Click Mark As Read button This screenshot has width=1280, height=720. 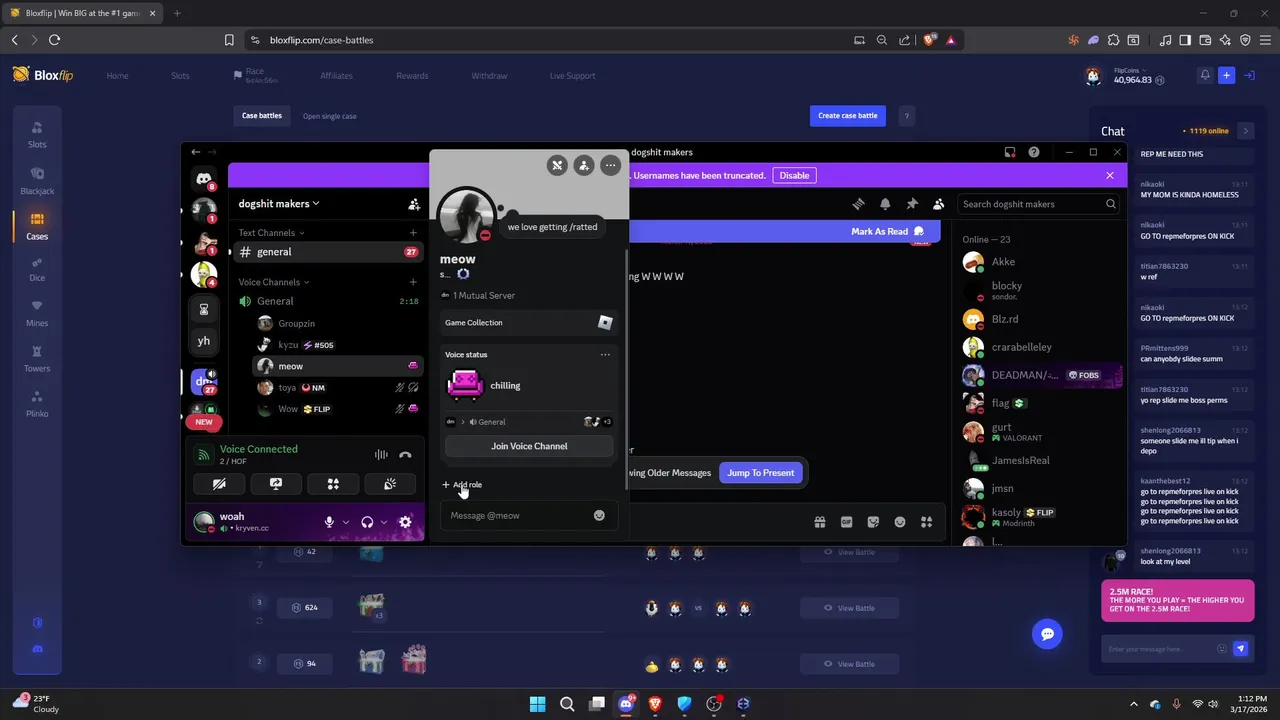[x=886, y=231]
